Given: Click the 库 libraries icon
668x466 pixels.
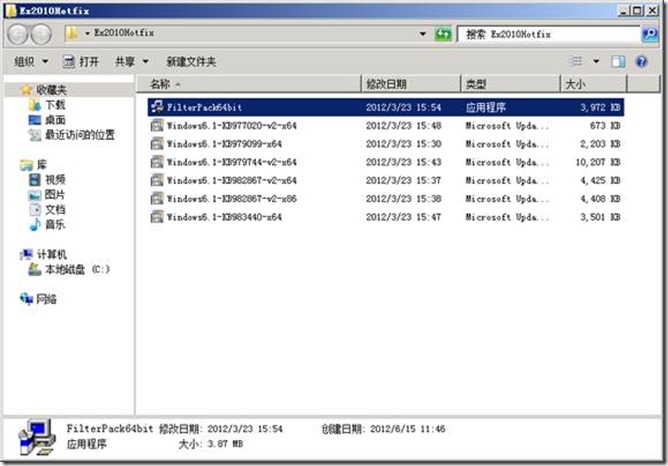Looking at the screenshot, I should (26, 164).
